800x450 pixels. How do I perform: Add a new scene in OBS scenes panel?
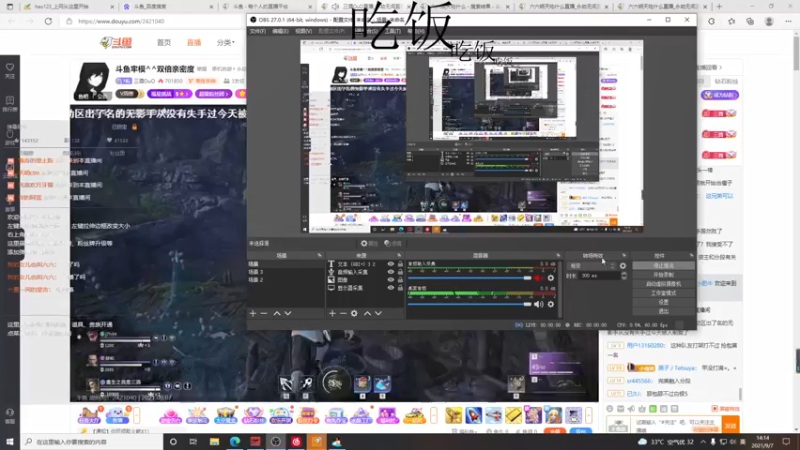point(253,313)
